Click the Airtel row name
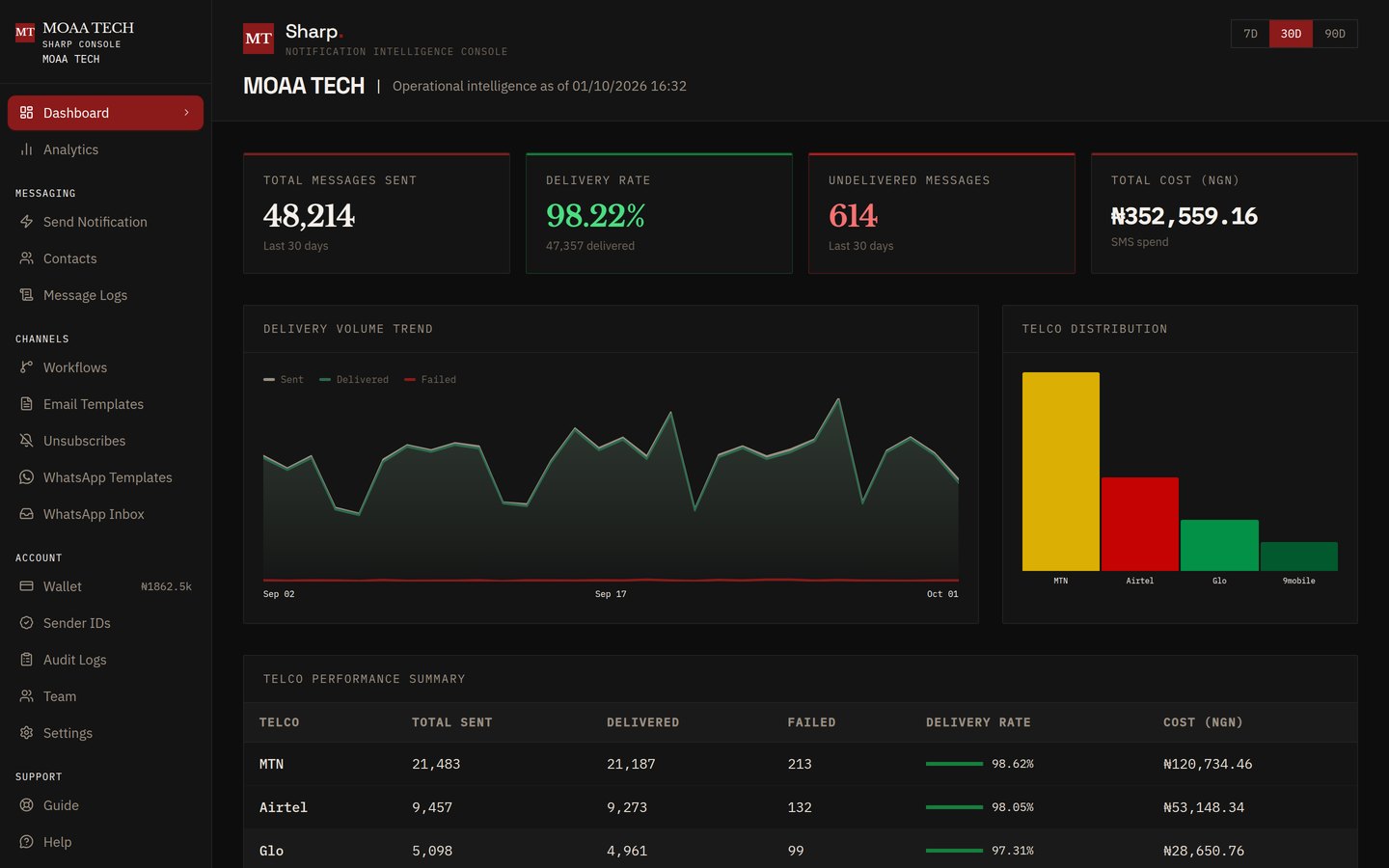 coord(284,807)
